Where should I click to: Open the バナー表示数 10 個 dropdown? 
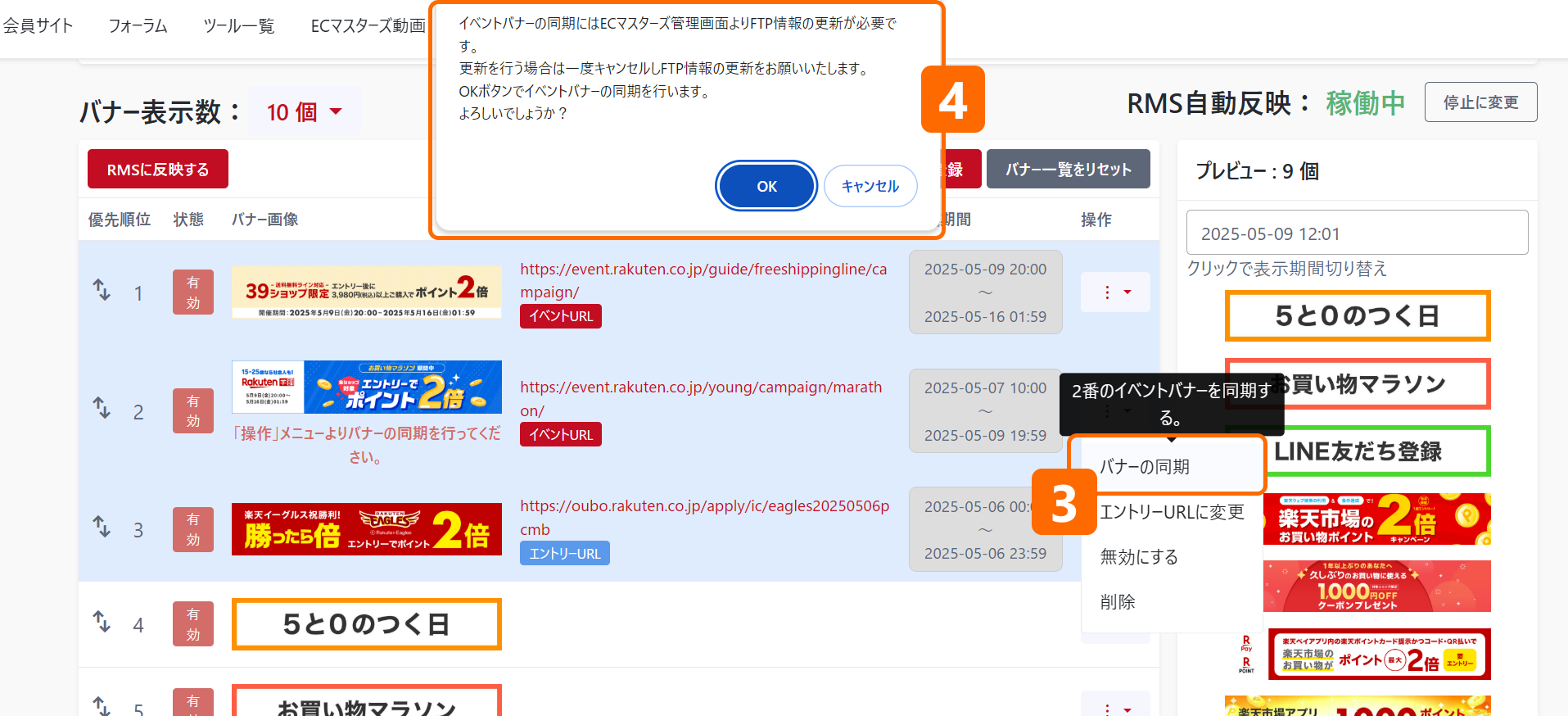(x=305, y=111)
